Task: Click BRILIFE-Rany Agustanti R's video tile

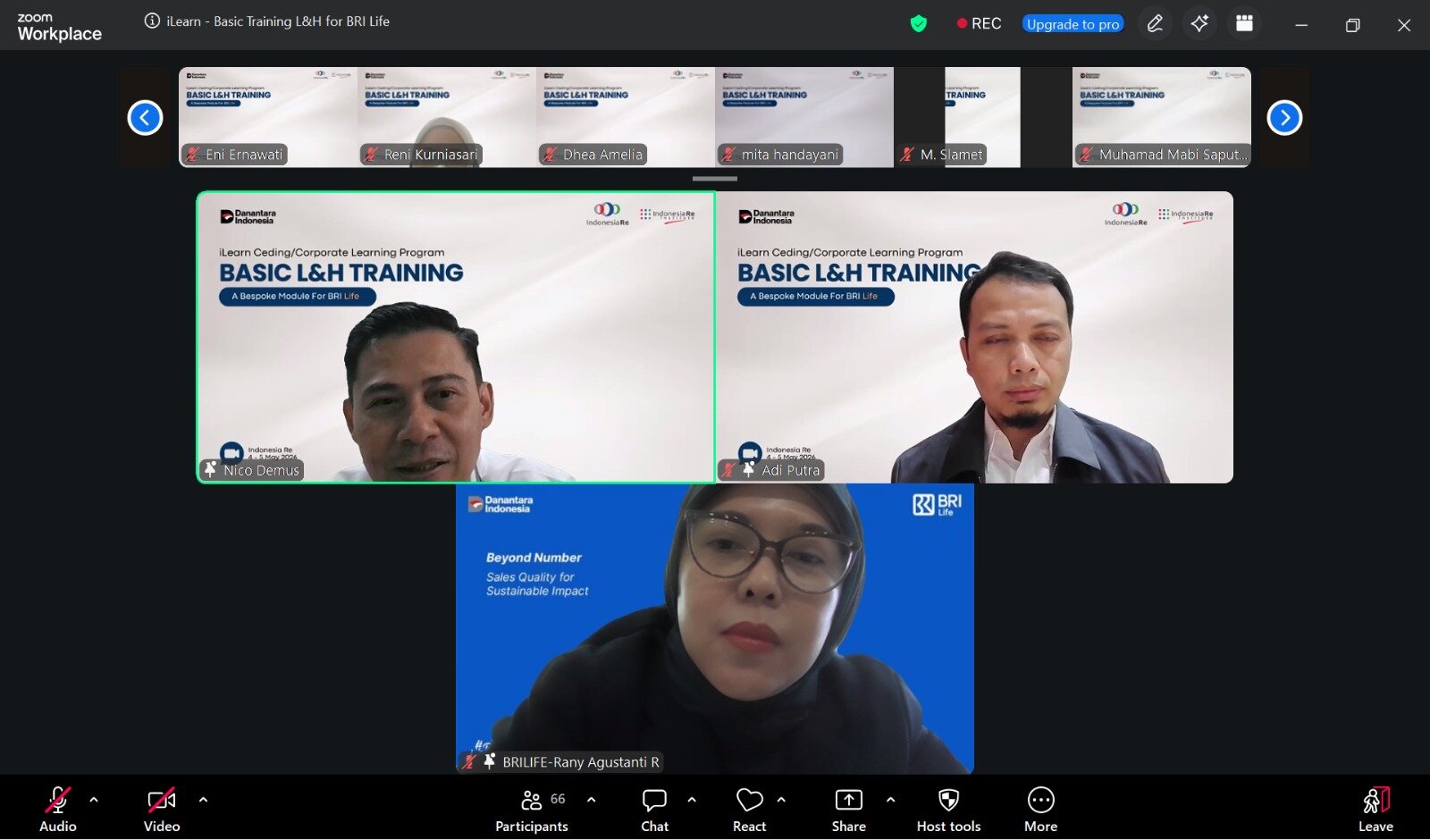Action: click(x=715, y=628)
